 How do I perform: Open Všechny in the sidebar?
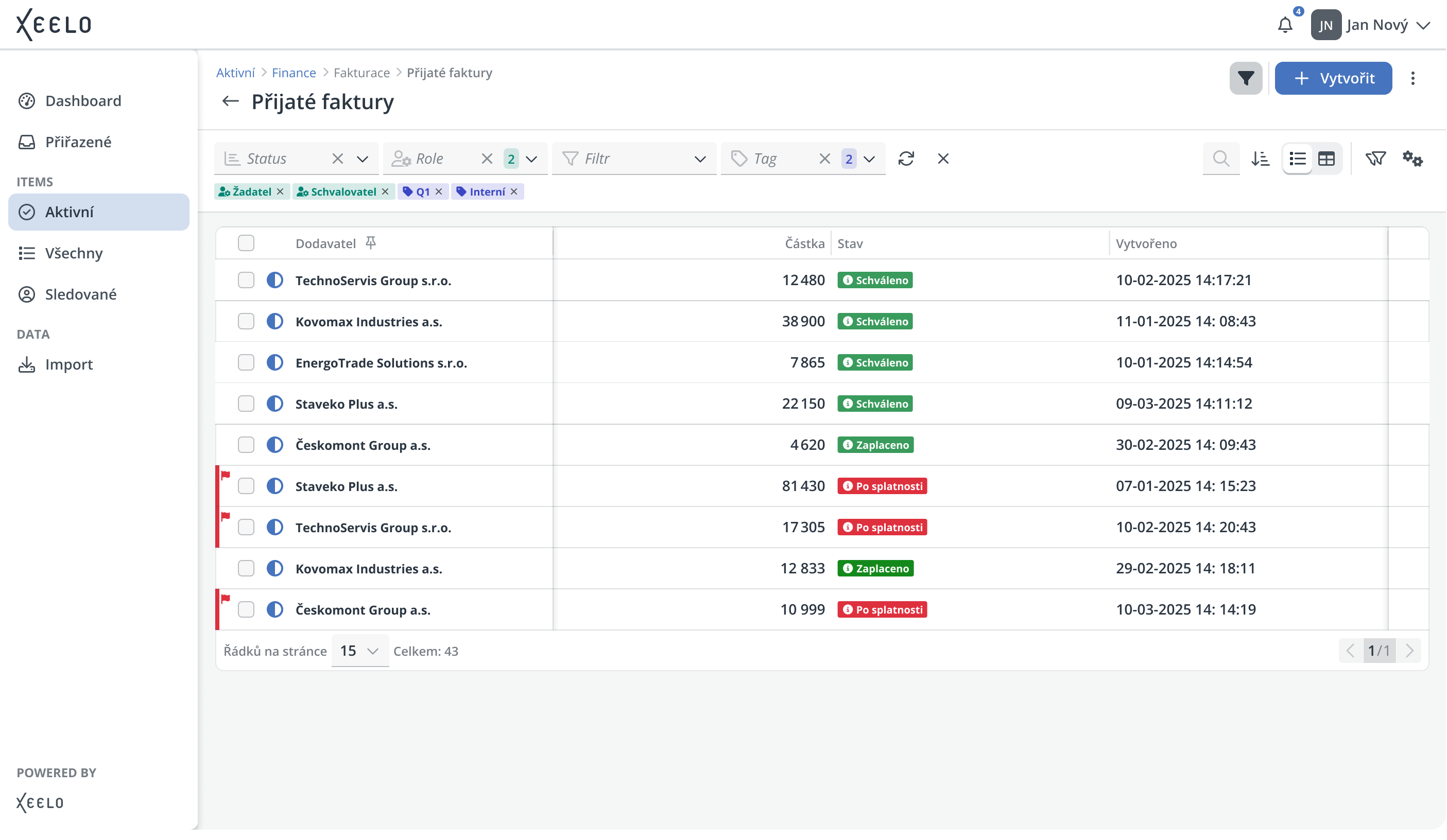[x=74, y=253]
